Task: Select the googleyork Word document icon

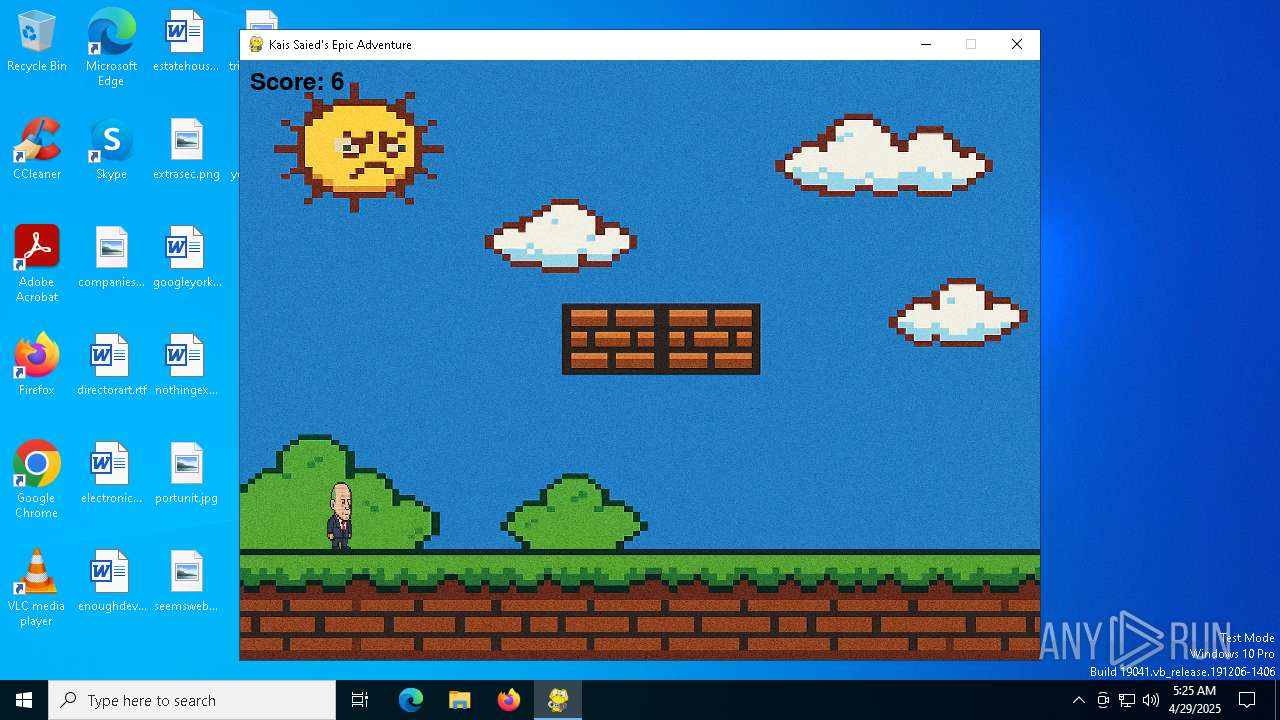Action: click(186, 258)
